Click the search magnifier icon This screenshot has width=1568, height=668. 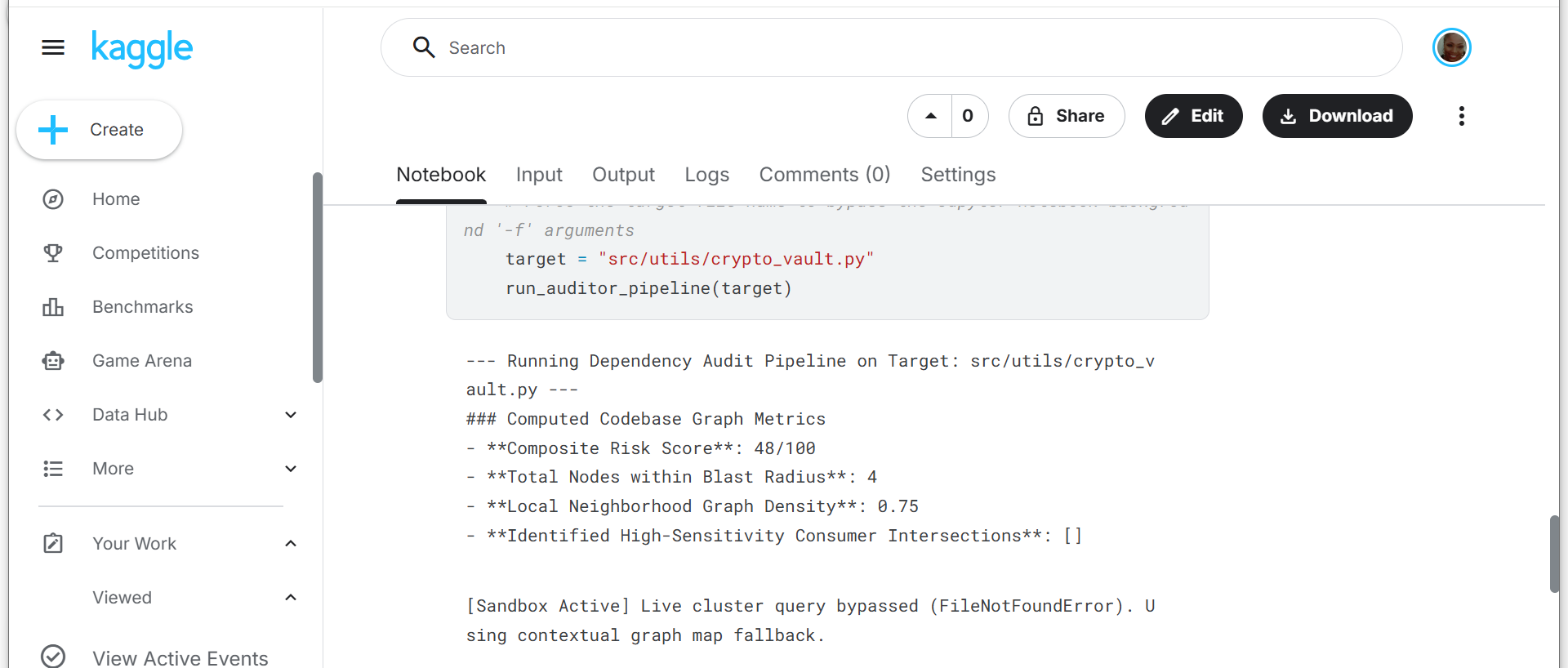[x=424, y=47]
